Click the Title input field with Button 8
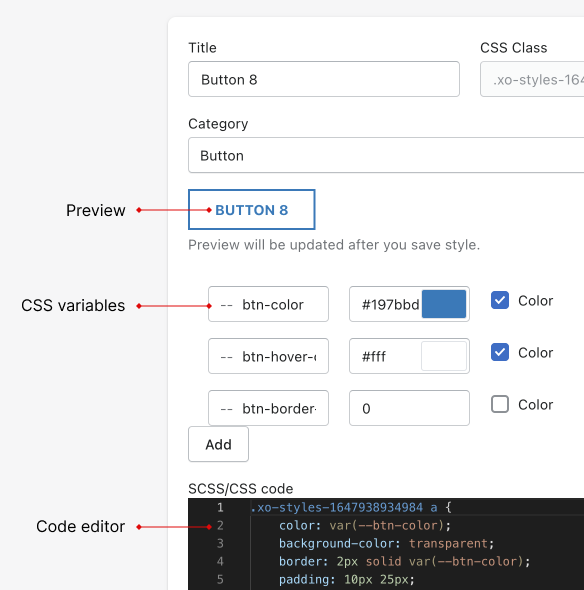Screen dimensions: 584x590 click(324, 79)
